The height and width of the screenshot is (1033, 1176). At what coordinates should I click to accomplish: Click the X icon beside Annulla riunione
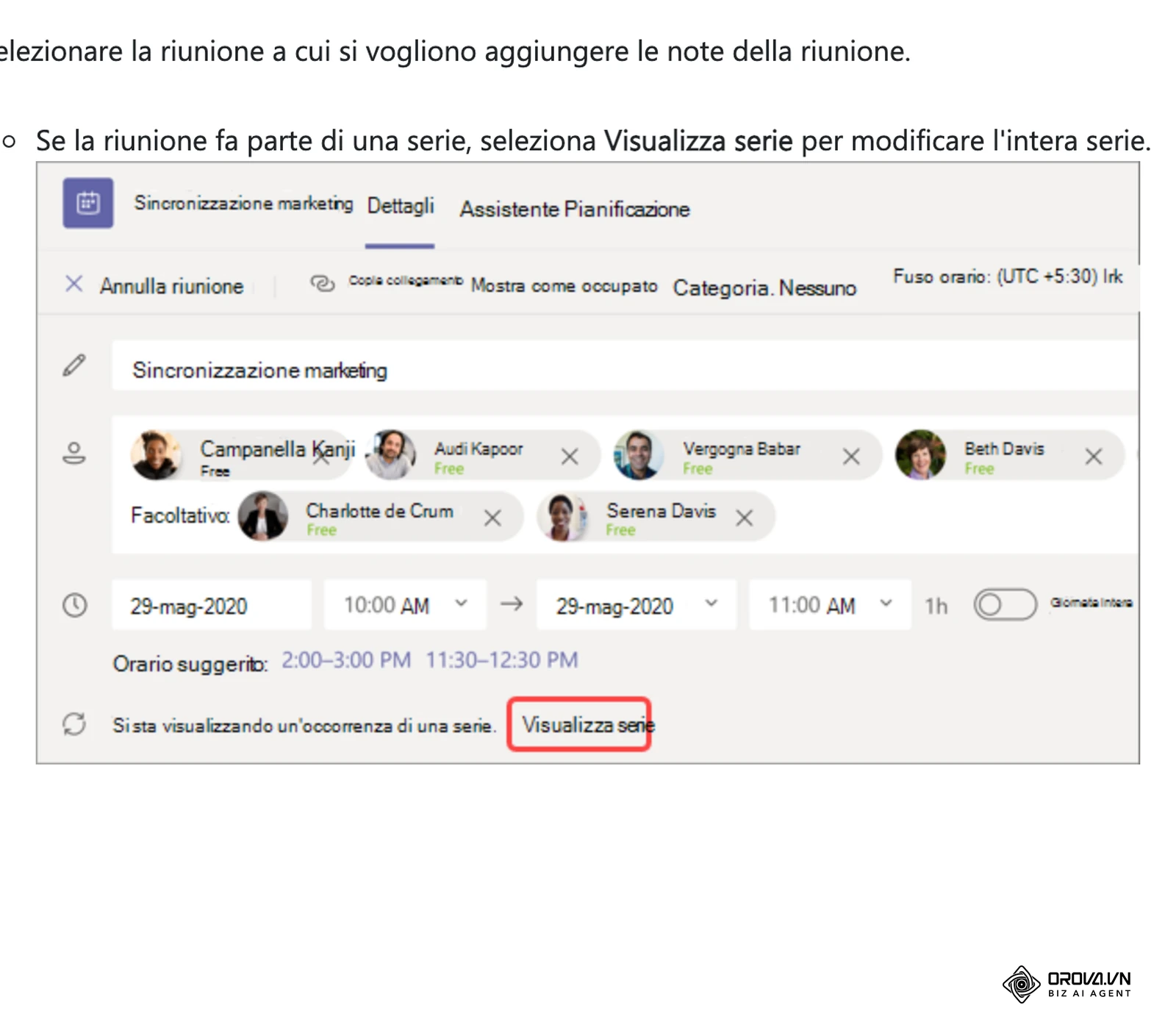tap(74, 284)
